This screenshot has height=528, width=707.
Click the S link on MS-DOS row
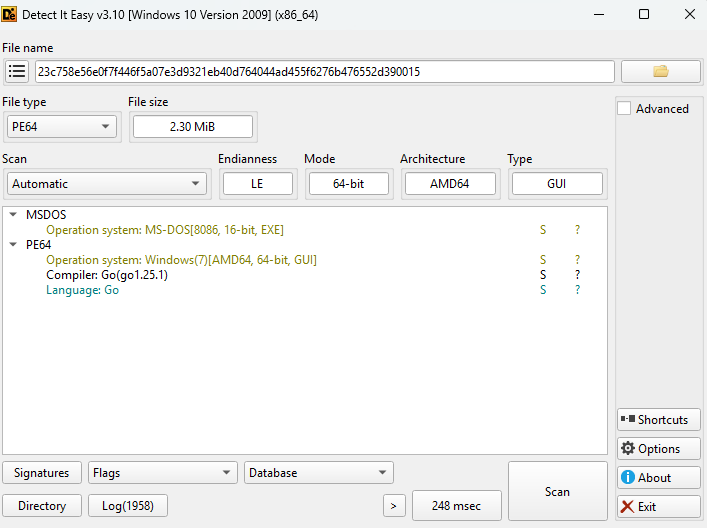coord(543,230)
